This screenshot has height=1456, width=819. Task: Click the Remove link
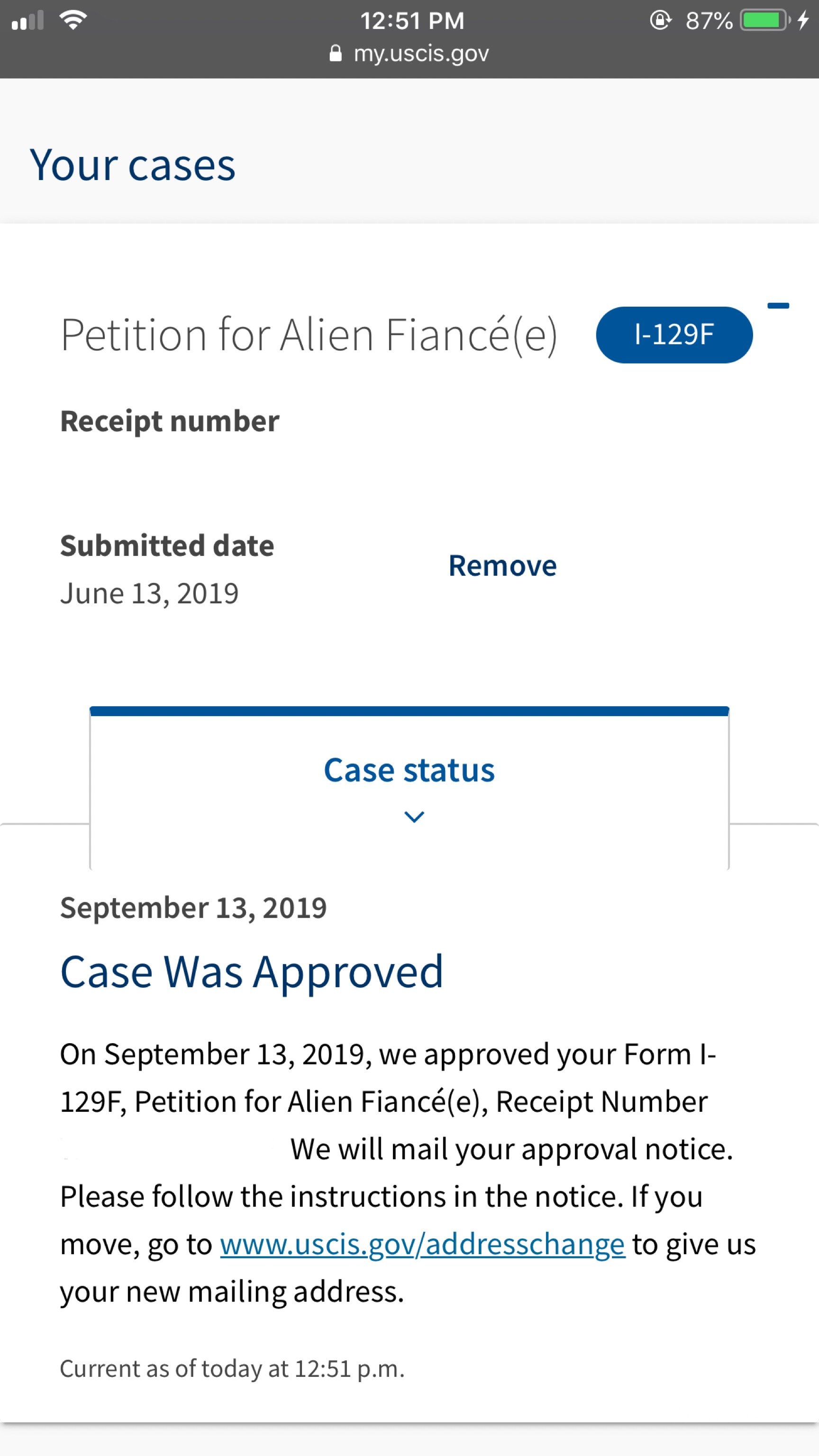(502, 566)
